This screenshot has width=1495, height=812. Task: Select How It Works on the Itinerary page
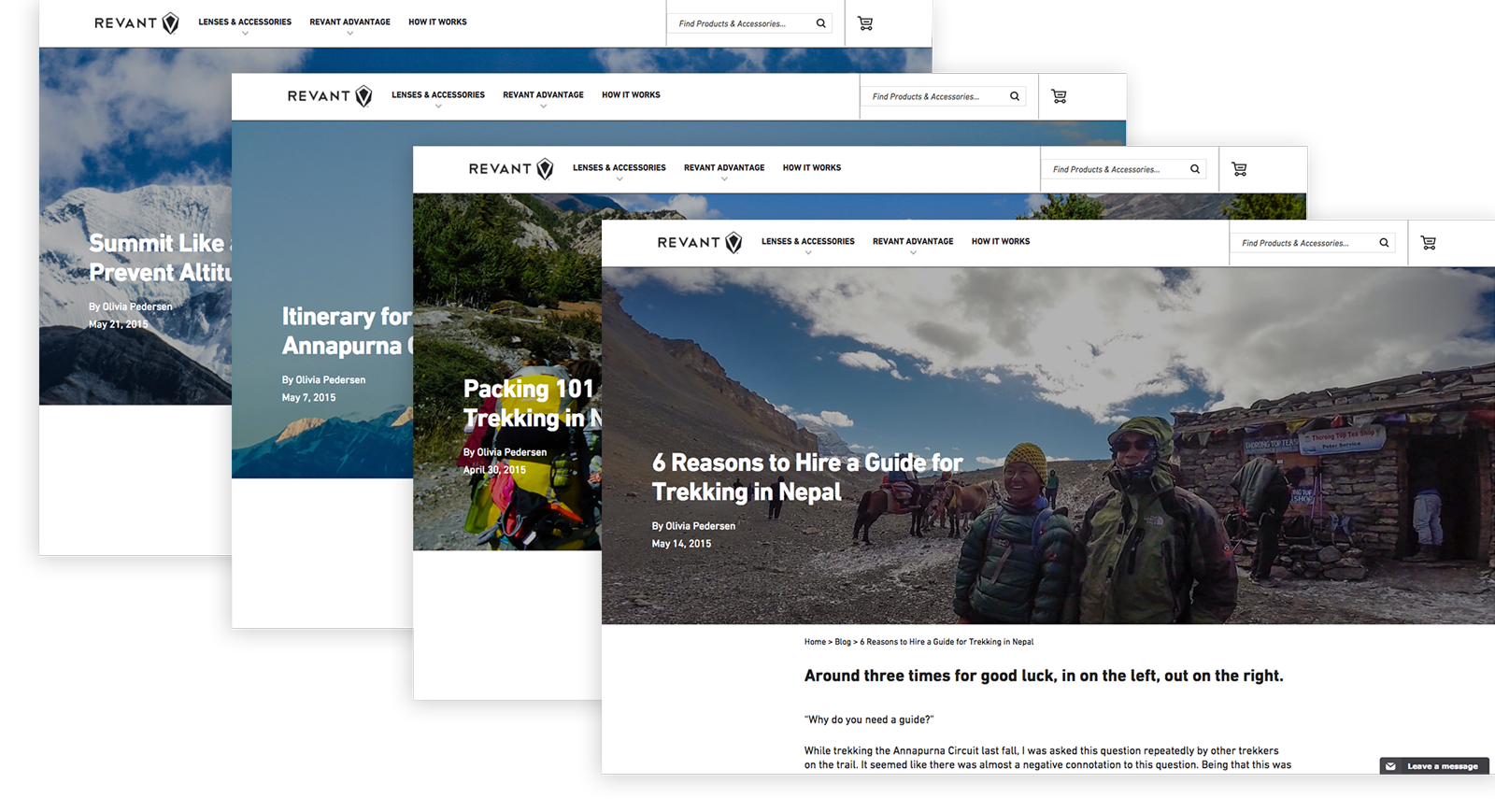631,95
